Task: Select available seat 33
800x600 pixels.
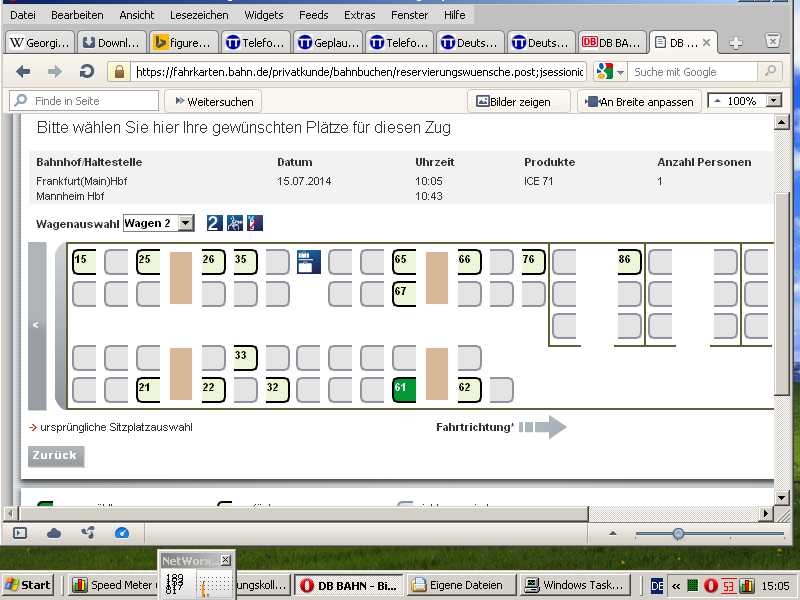Action: [244, 357]
